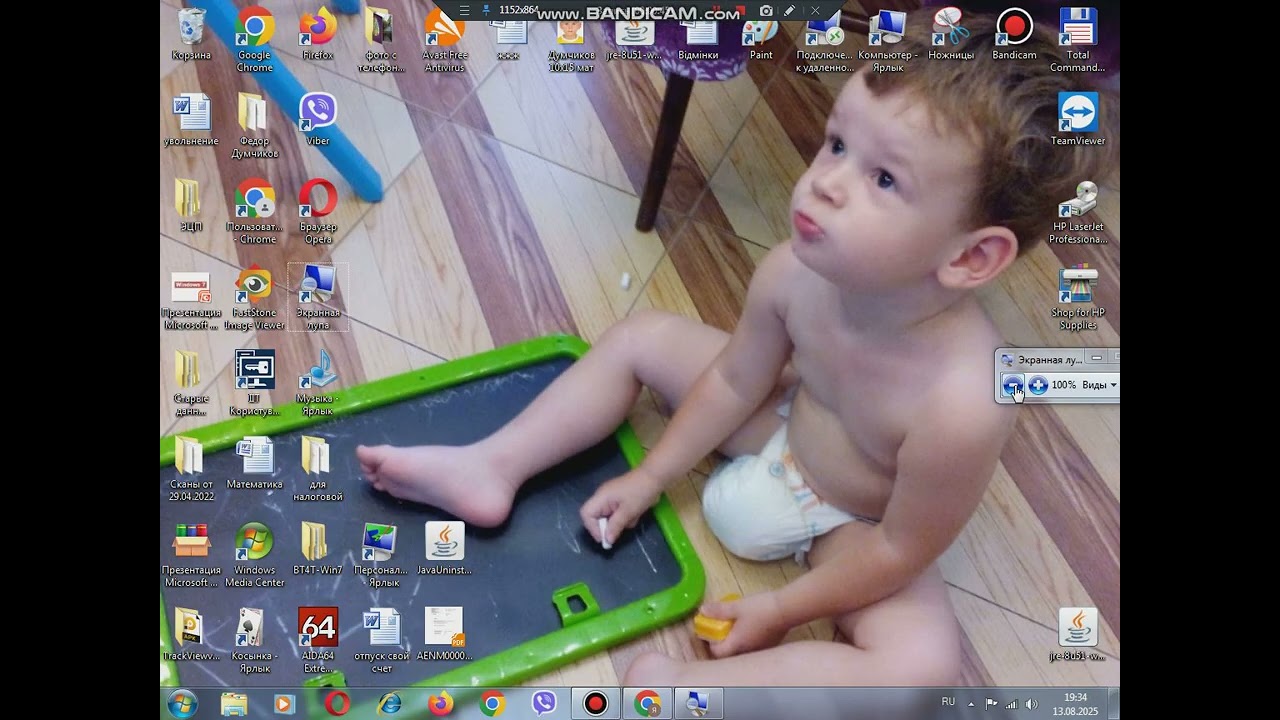1280x720 pixels.
Task: Select the Старые данные folder
Action: click(x=191, y=385)
